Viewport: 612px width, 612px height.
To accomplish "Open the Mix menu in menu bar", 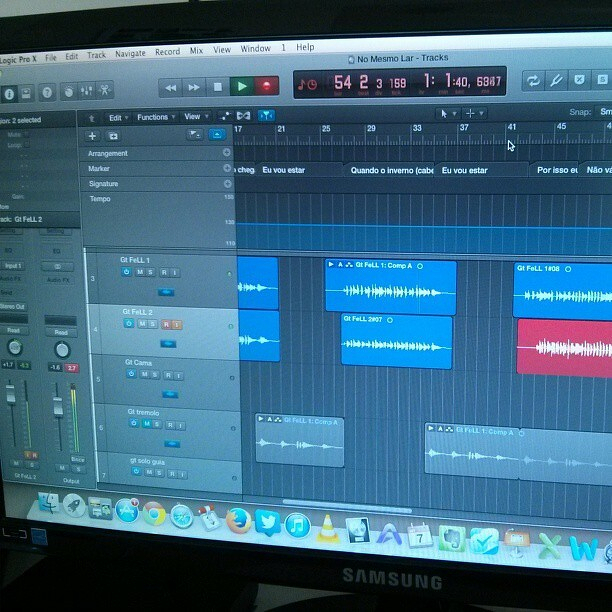I will (x=196, y=50).
